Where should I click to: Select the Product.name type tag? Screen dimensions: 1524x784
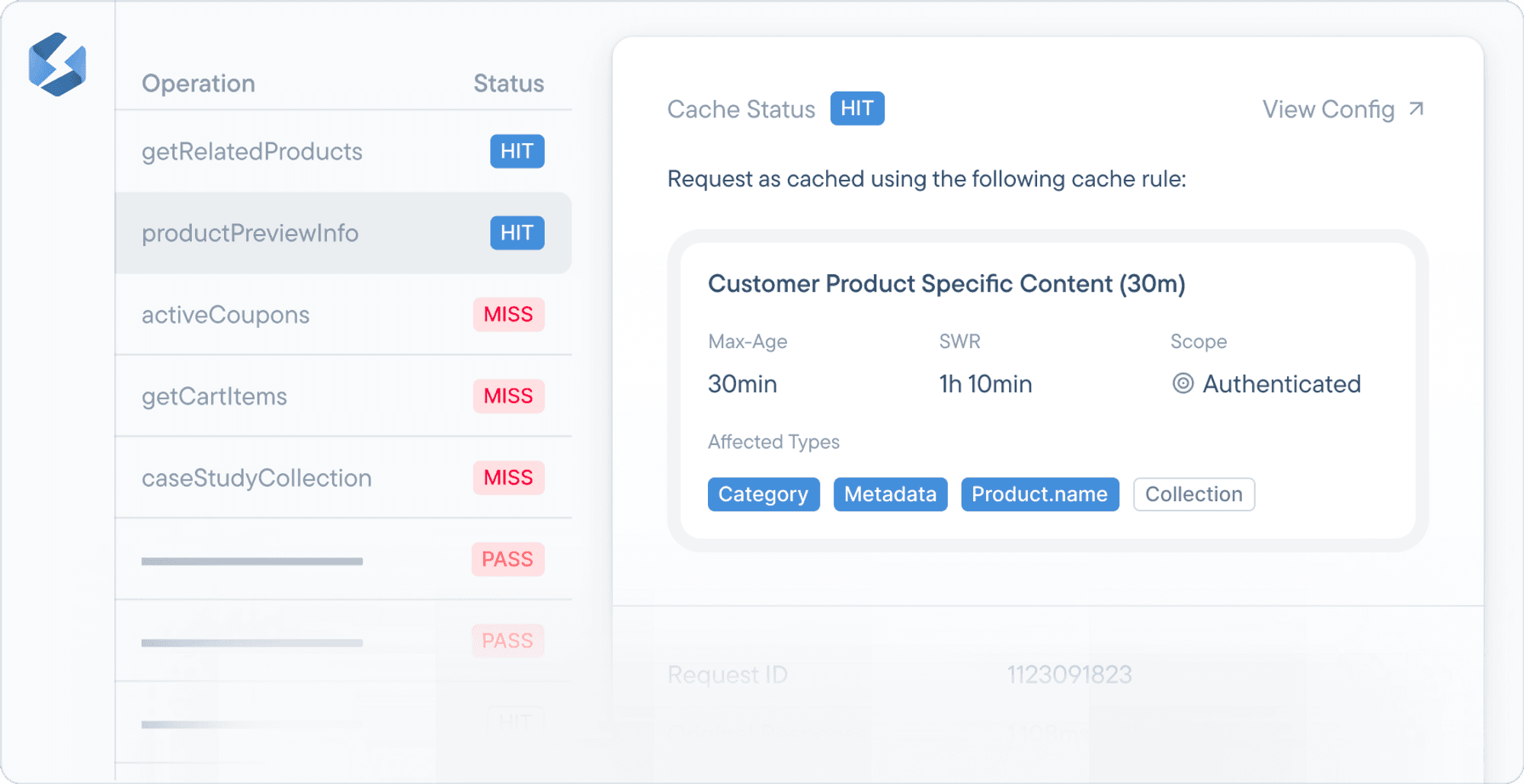(1039, 494)
